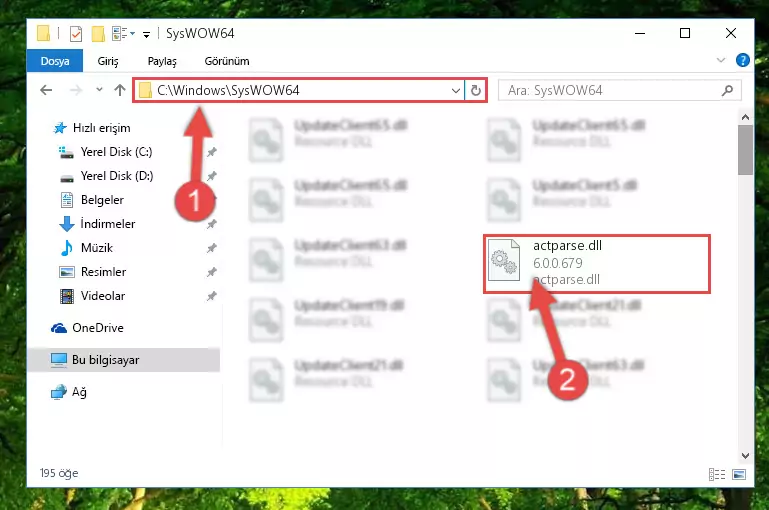Click the actparse.dll file name

[567, 246]
